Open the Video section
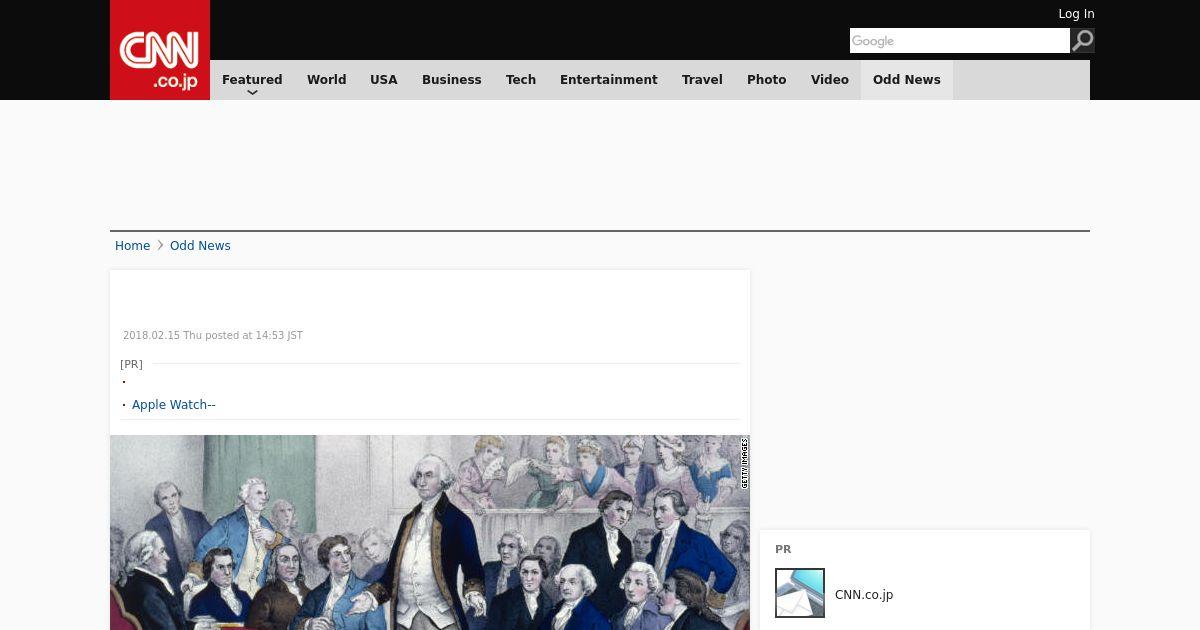Viewport: 1200px width, 630px height. coord(830,80)
